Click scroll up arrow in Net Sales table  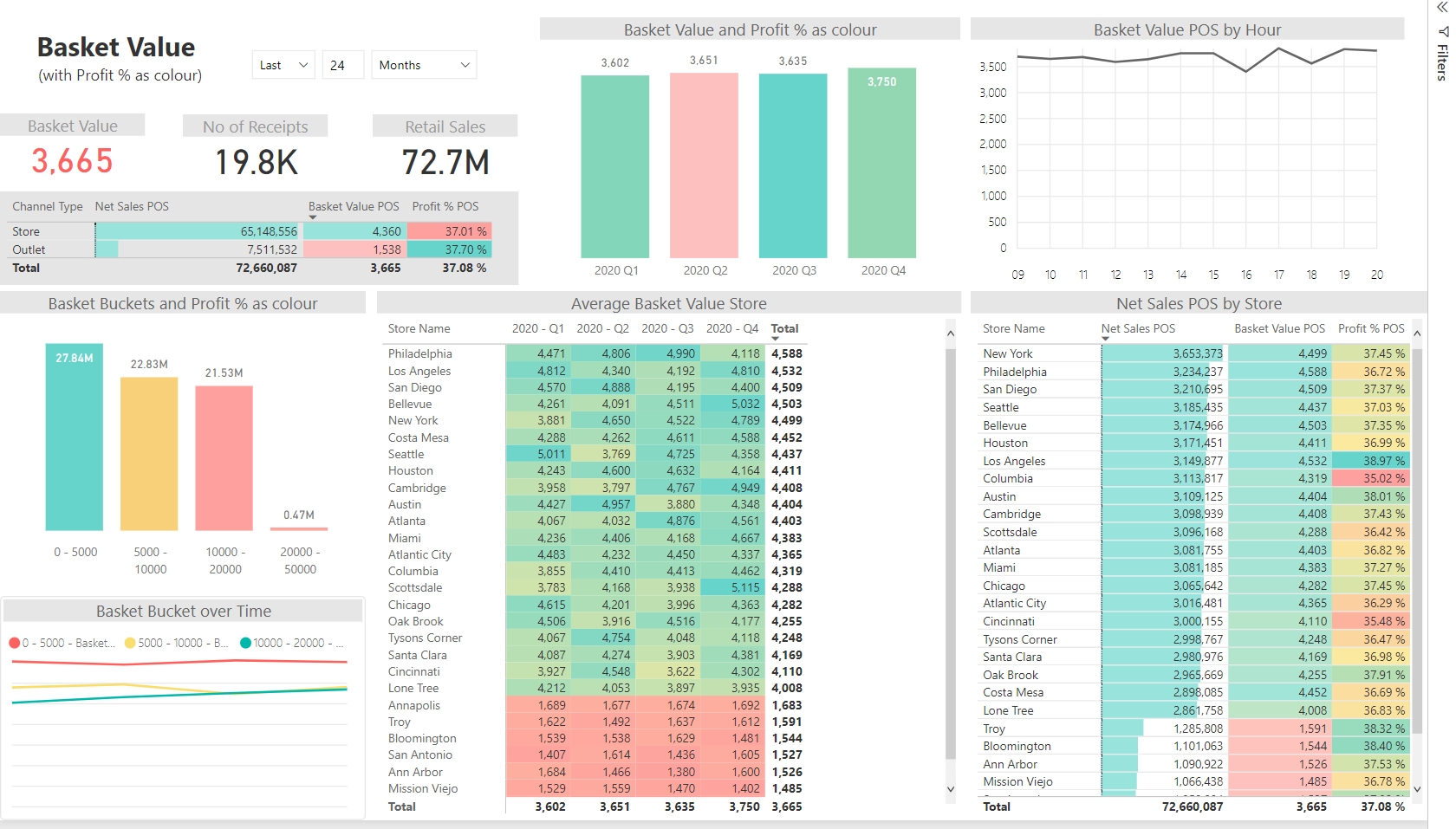coord(1417,334)
